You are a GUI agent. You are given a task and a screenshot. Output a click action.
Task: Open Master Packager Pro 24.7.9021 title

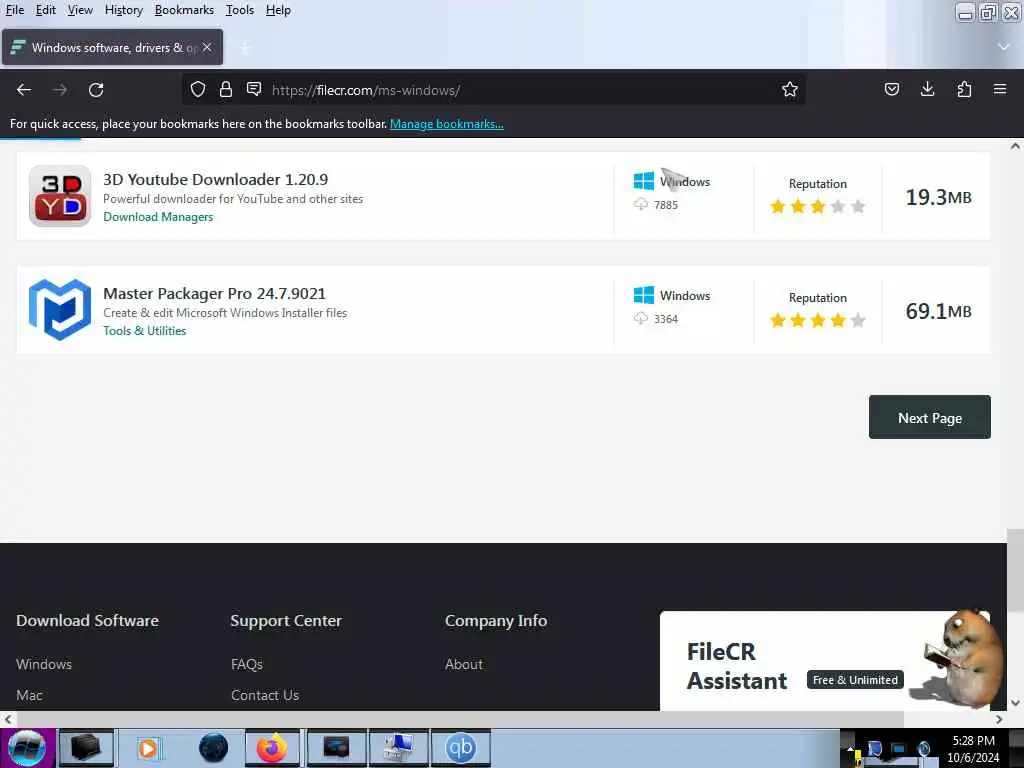[214, 293]
